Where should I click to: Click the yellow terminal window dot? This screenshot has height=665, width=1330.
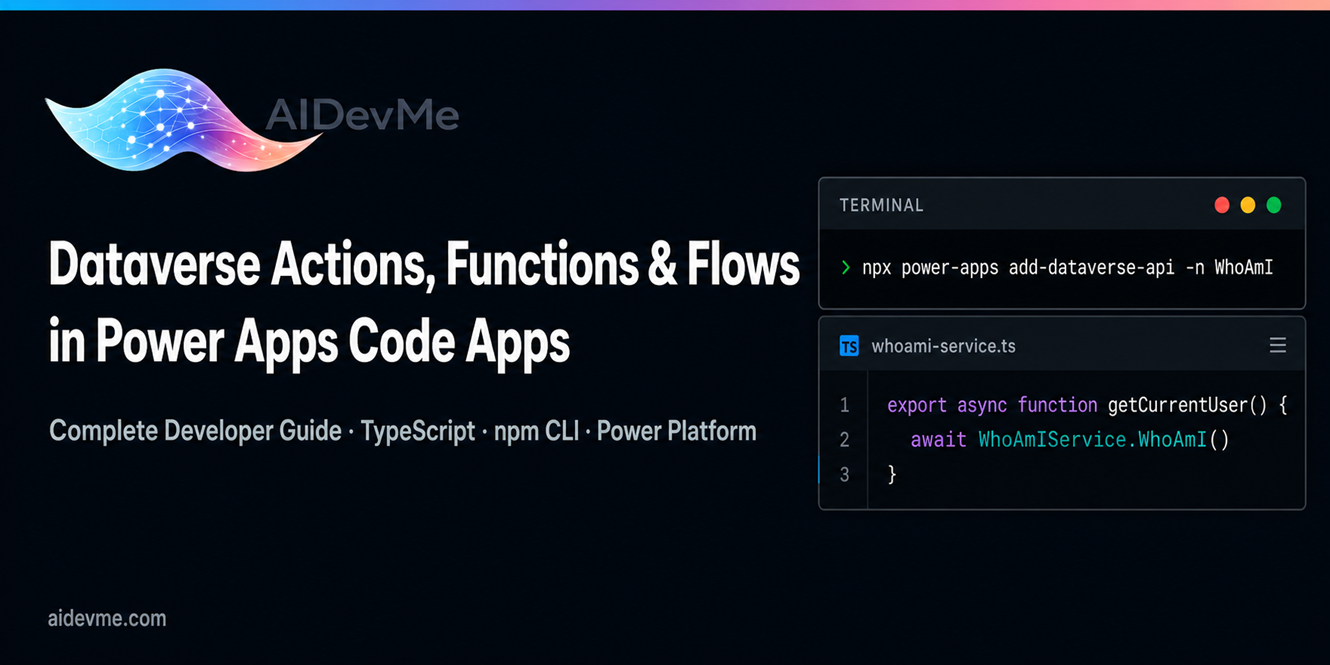[x=1247, y=205]
